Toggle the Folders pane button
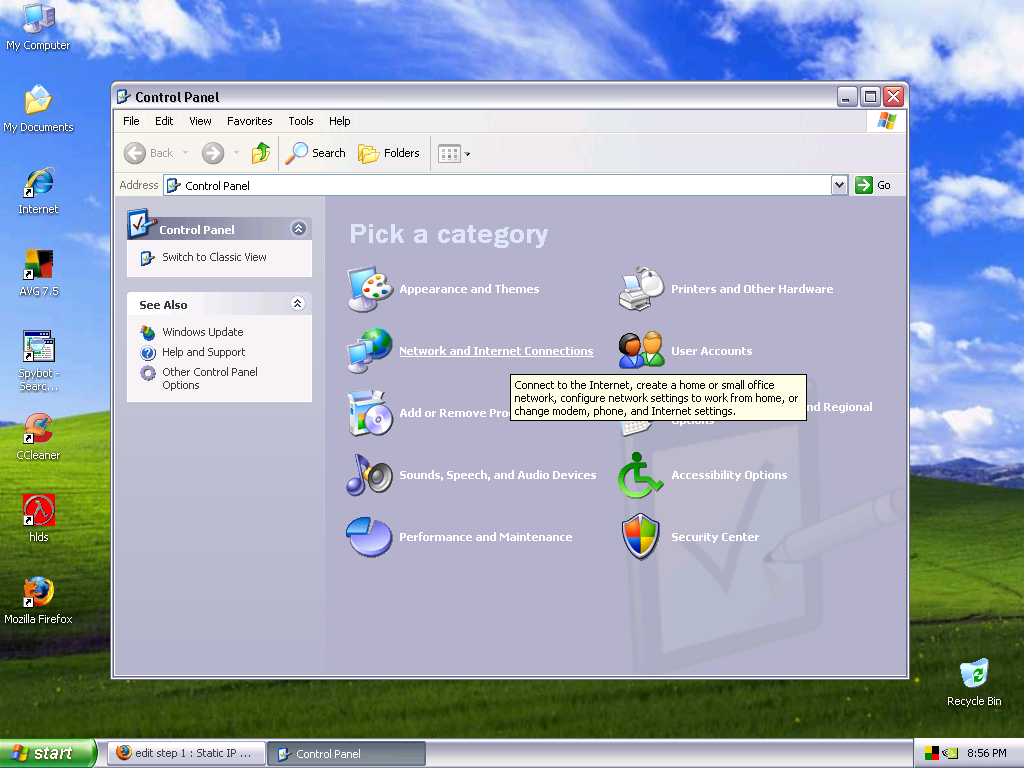This screenshot has width=1024, height=768. coord(389,153)
